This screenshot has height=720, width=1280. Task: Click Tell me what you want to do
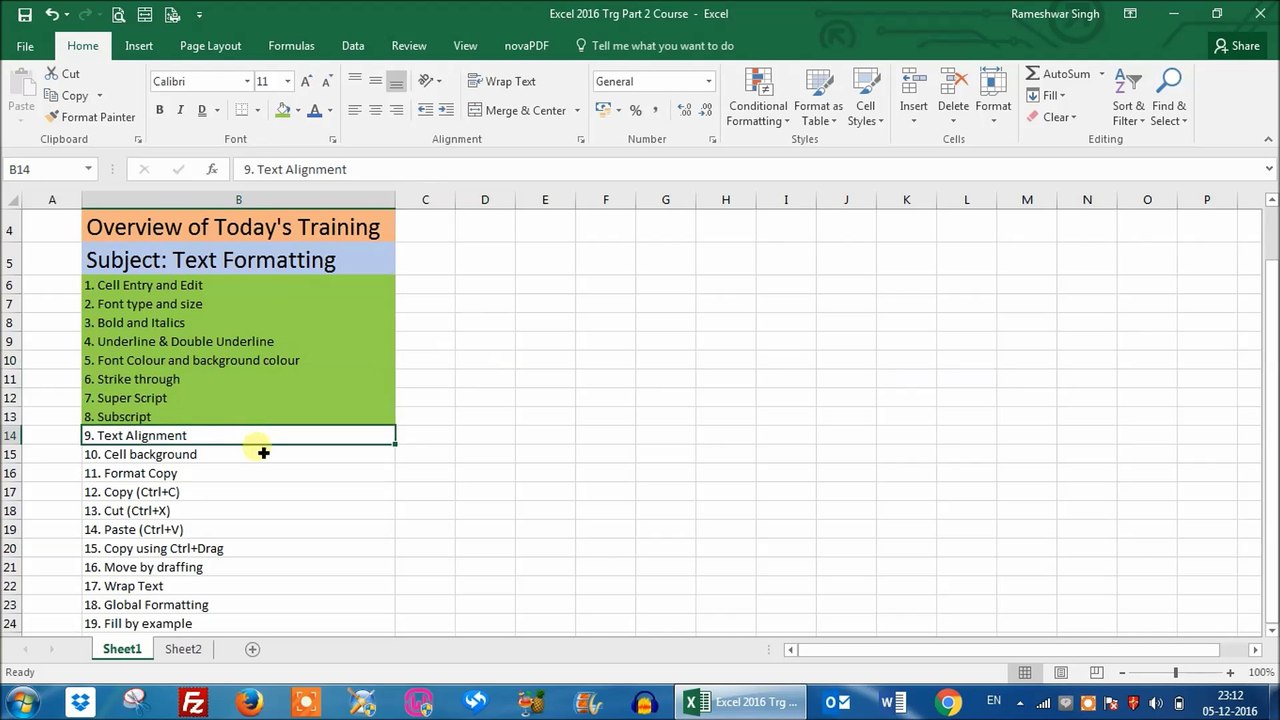point(654,46)
